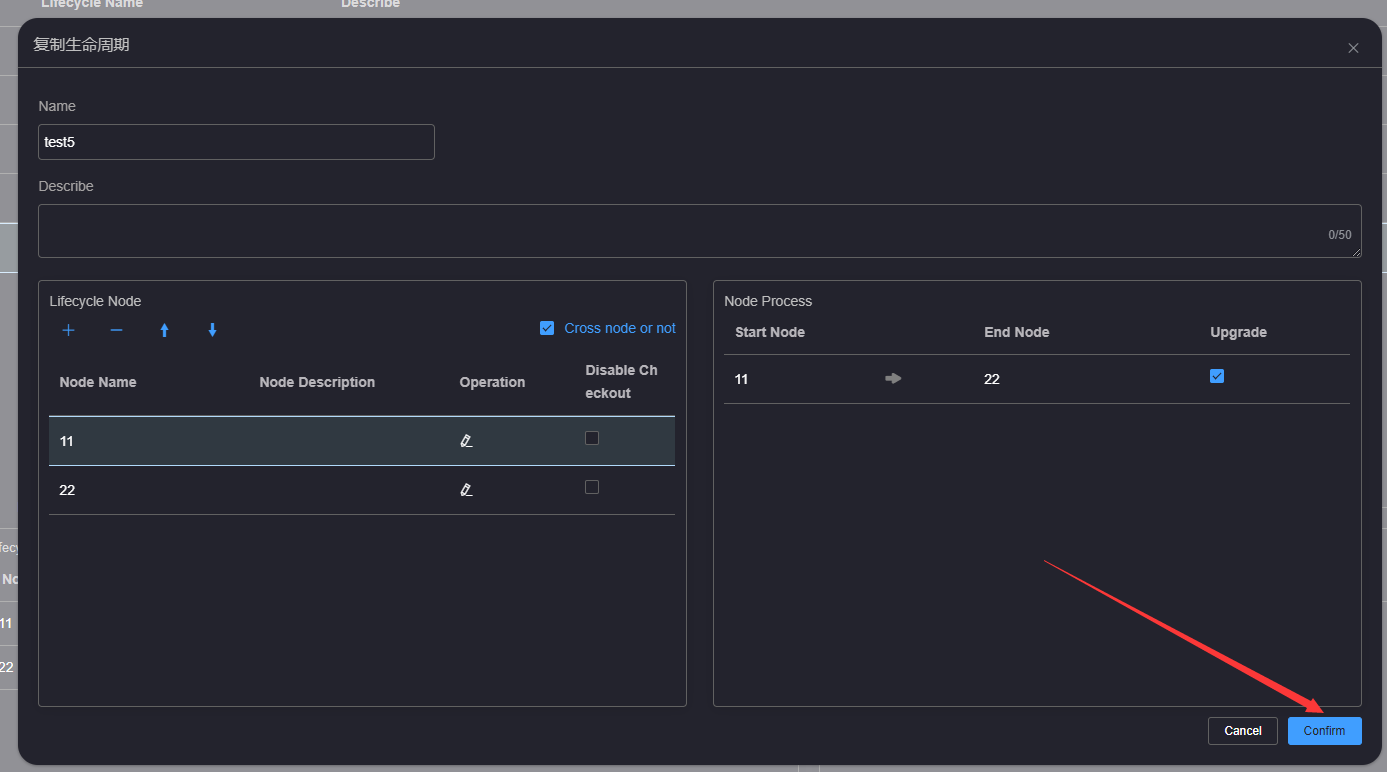Remove selected node with minus icon
The image size is (1387, 772).
[117, 330]
